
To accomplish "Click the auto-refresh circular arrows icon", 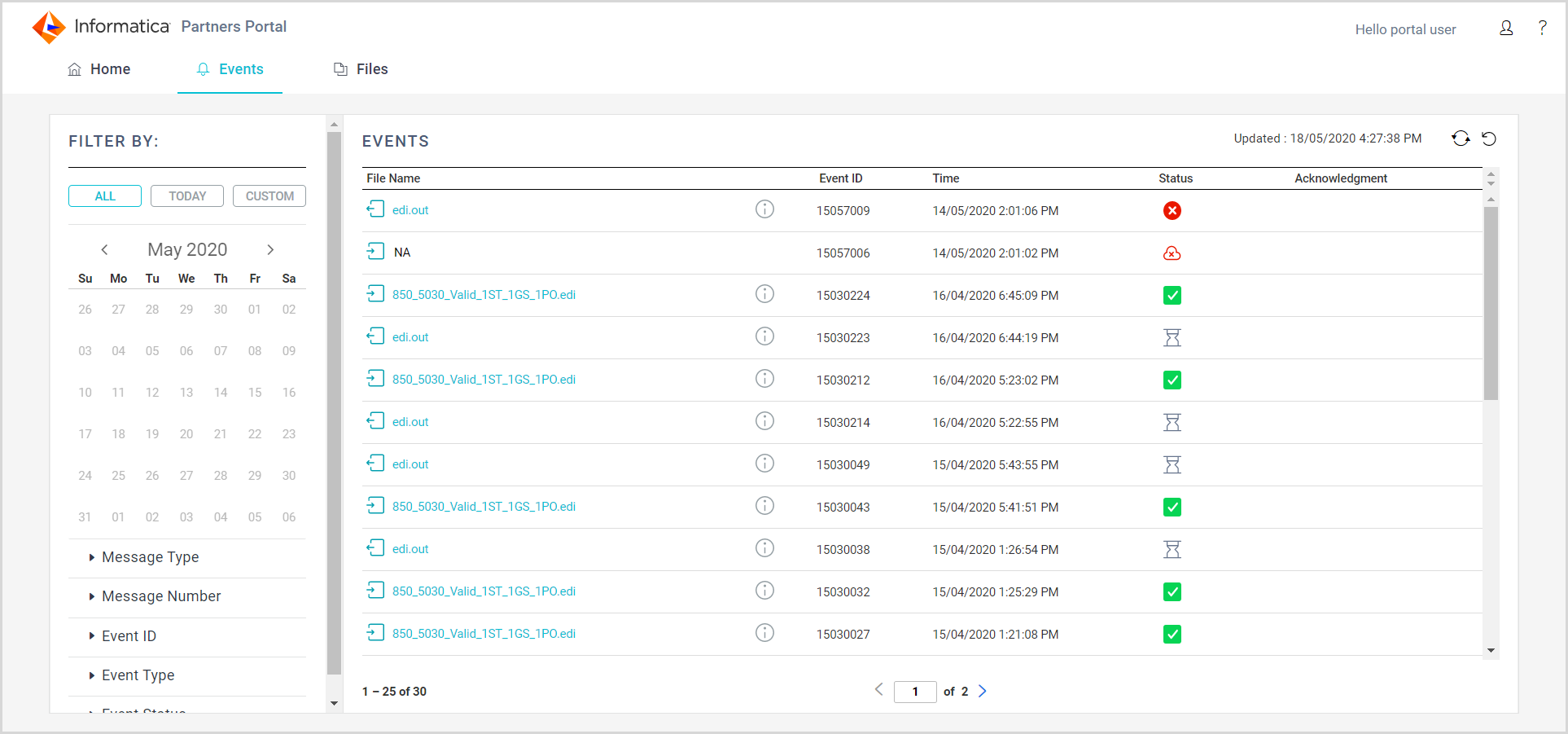I will pyautogui.click(x=1461, y=138).
